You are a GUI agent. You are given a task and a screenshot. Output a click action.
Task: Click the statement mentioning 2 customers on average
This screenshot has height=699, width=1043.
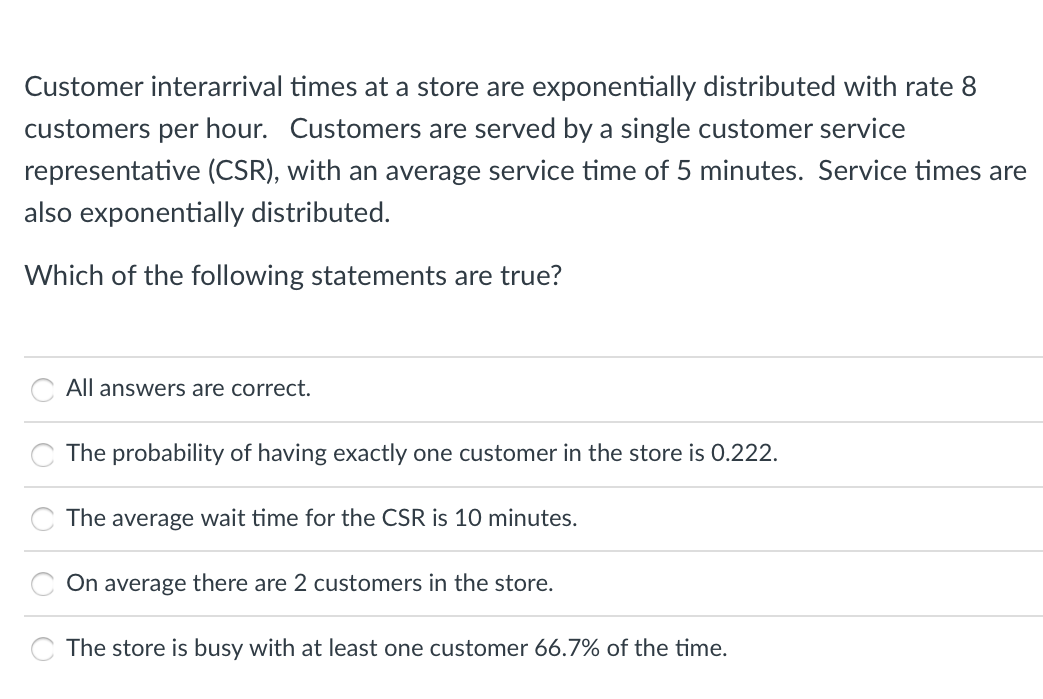pos(310,584)
